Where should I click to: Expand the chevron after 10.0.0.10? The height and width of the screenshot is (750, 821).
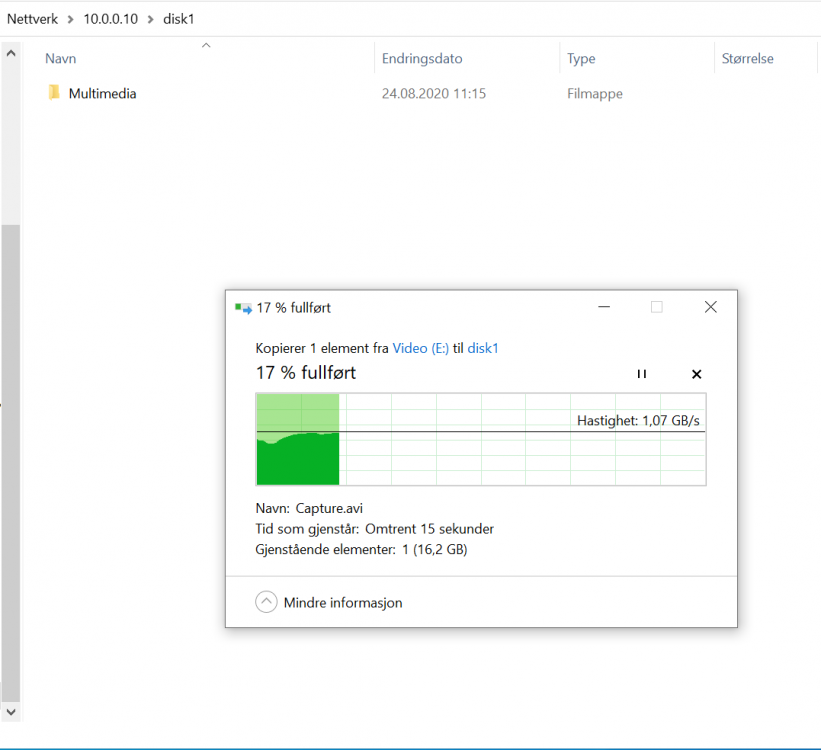click(150, 19)
